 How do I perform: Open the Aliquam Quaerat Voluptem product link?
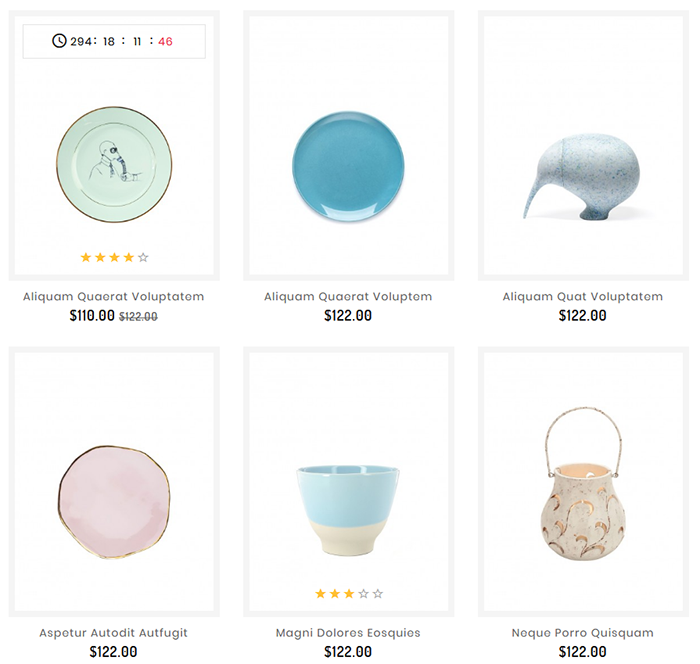[x=348, y=297]
